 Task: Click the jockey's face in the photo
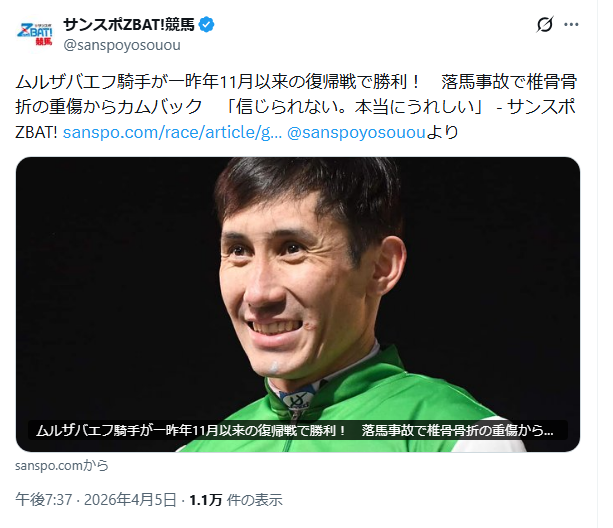pyautogui.click(x=297, y=285)
